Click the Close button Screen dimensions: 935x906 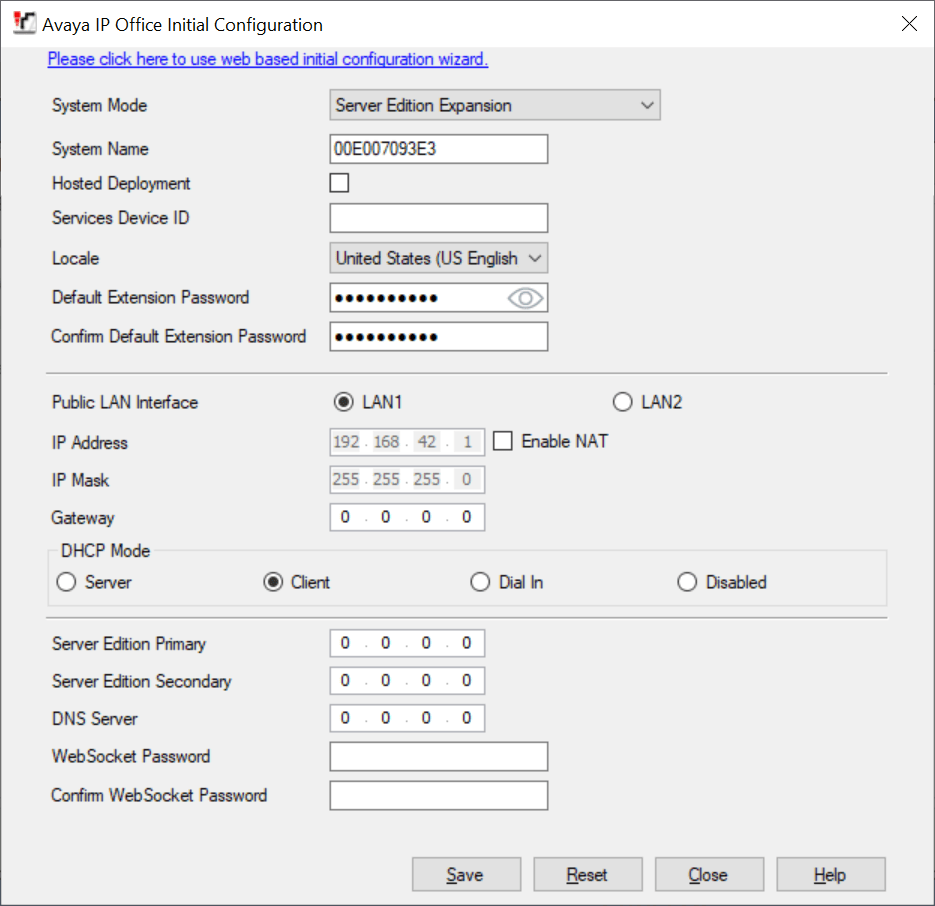click(710, 874)
